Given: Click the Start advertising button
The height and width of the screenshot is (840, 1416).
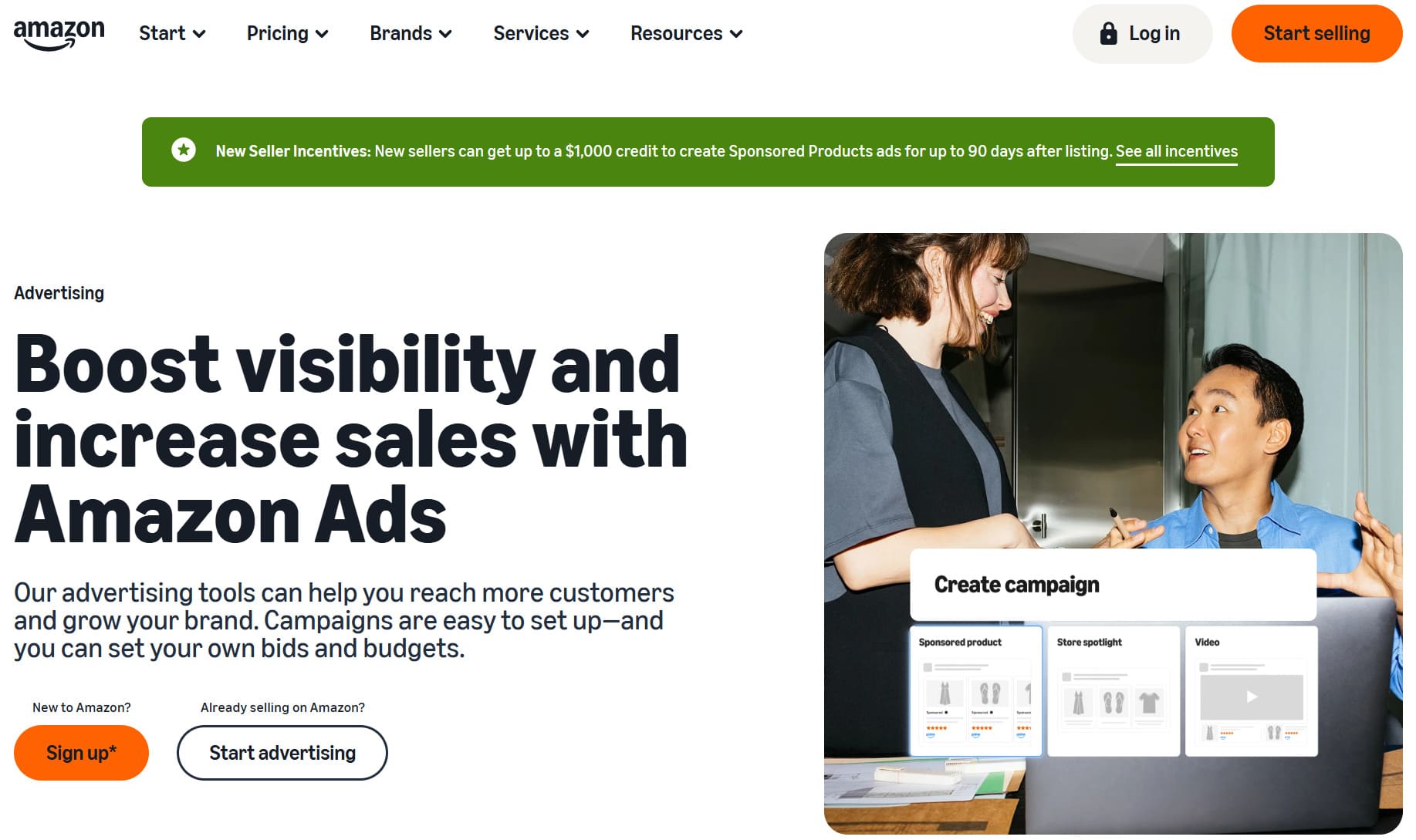Looking at the screenshot, I should [x=282, y=753].
